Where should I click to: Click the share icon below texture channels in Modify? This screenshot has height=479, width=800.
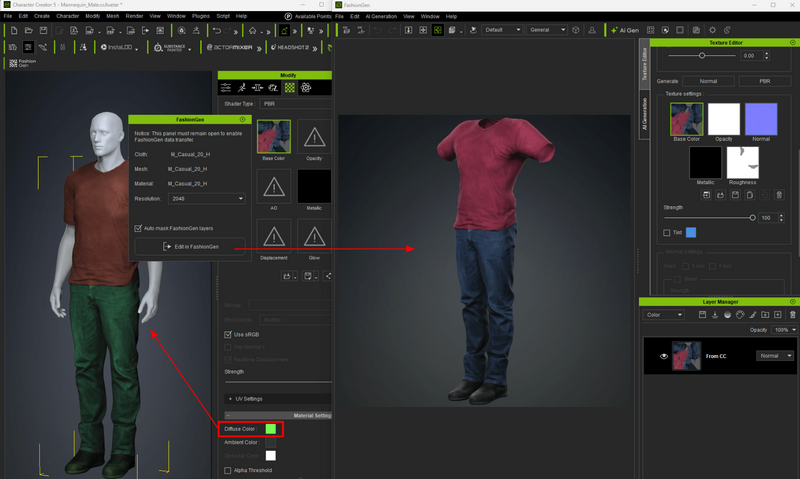[328, 276]
